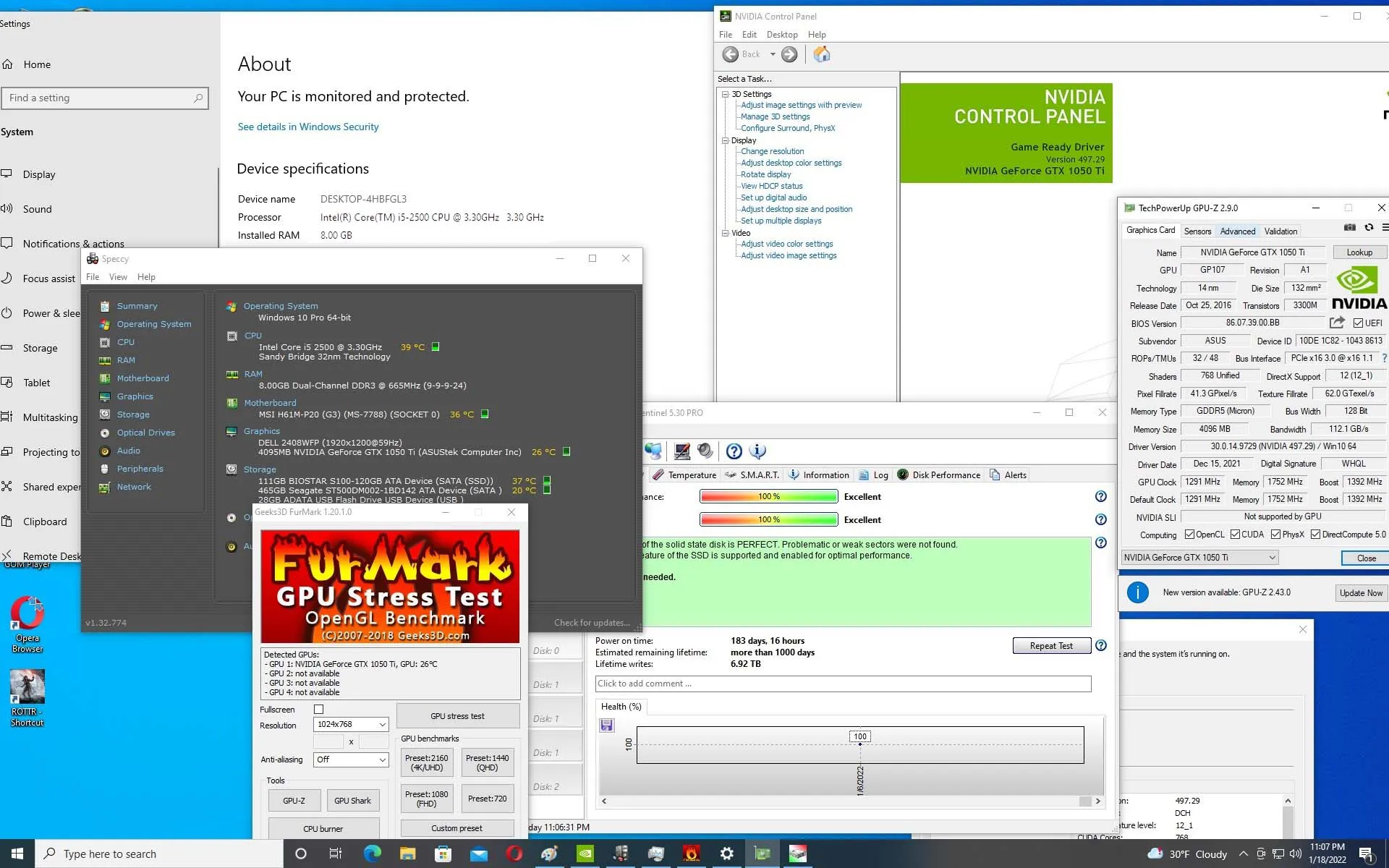Click the NVIDIA logo in GPU-Z

(x=1359, y=288)
